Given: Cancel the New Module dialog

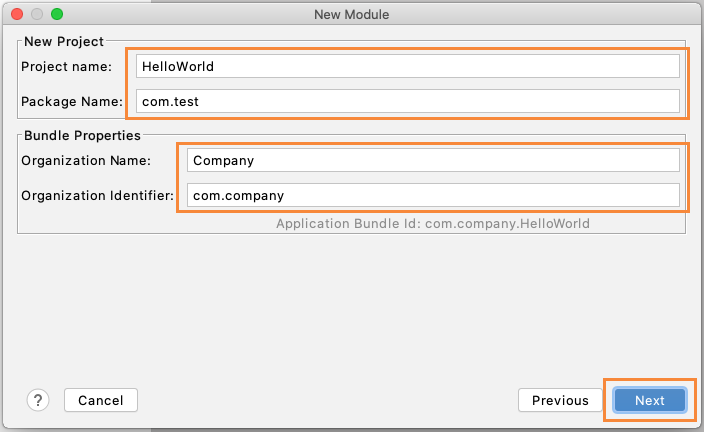Looking at the screenshot, I should pos(101,400).
